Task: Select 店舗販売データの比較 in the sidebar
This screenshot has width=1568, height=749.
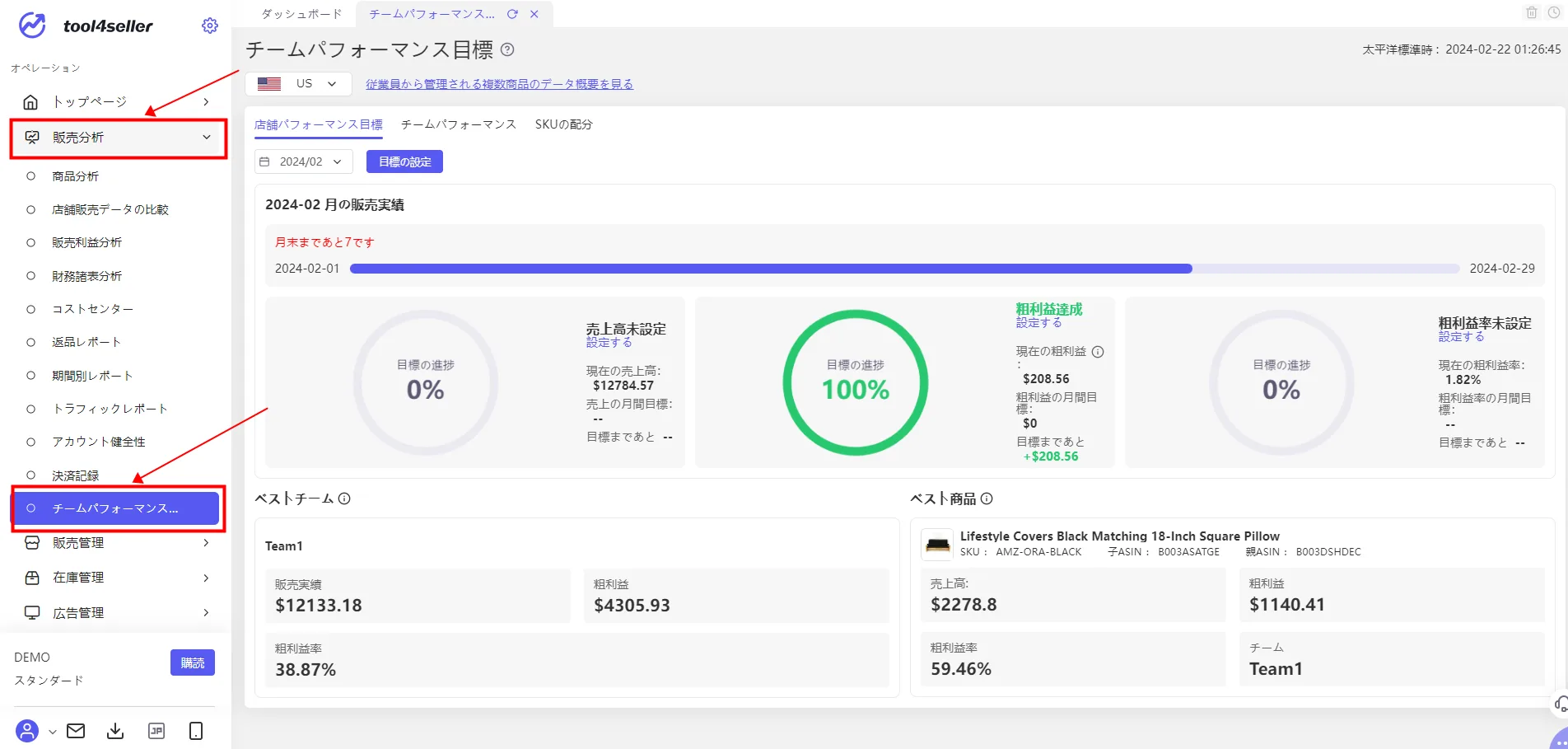Action: (110, 210)
